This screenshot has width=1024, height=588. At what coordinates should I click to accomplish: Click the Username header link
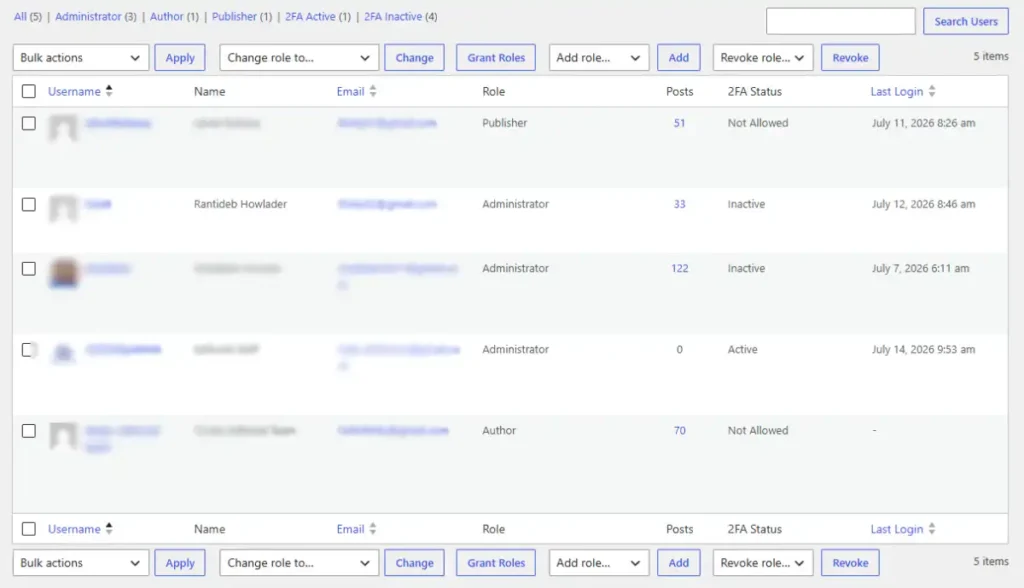click(74, 91)
